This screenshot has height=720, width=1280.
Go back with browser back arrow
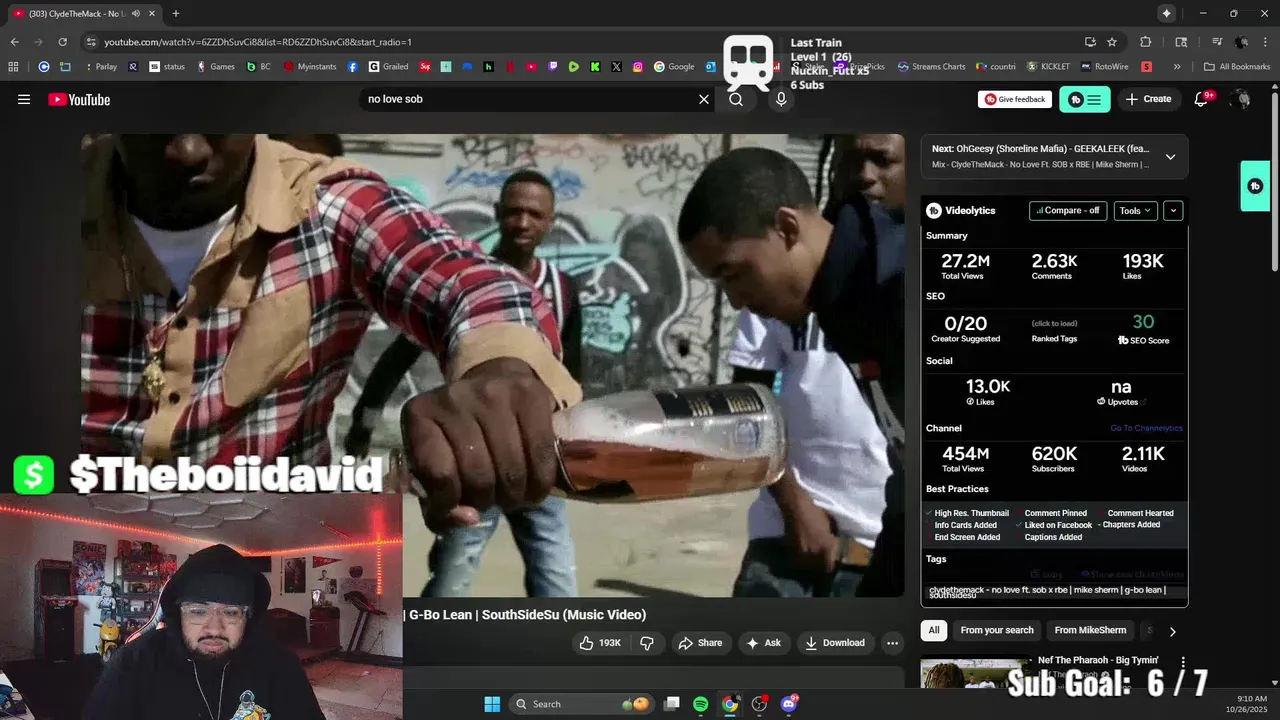click(14, 42)
